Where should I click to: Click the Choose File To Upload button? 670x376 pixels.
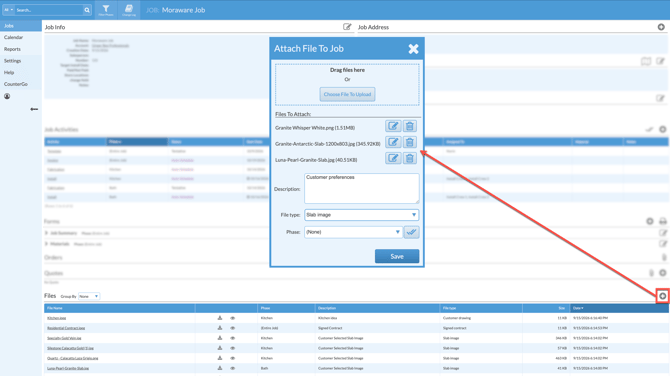click(347, 94)
